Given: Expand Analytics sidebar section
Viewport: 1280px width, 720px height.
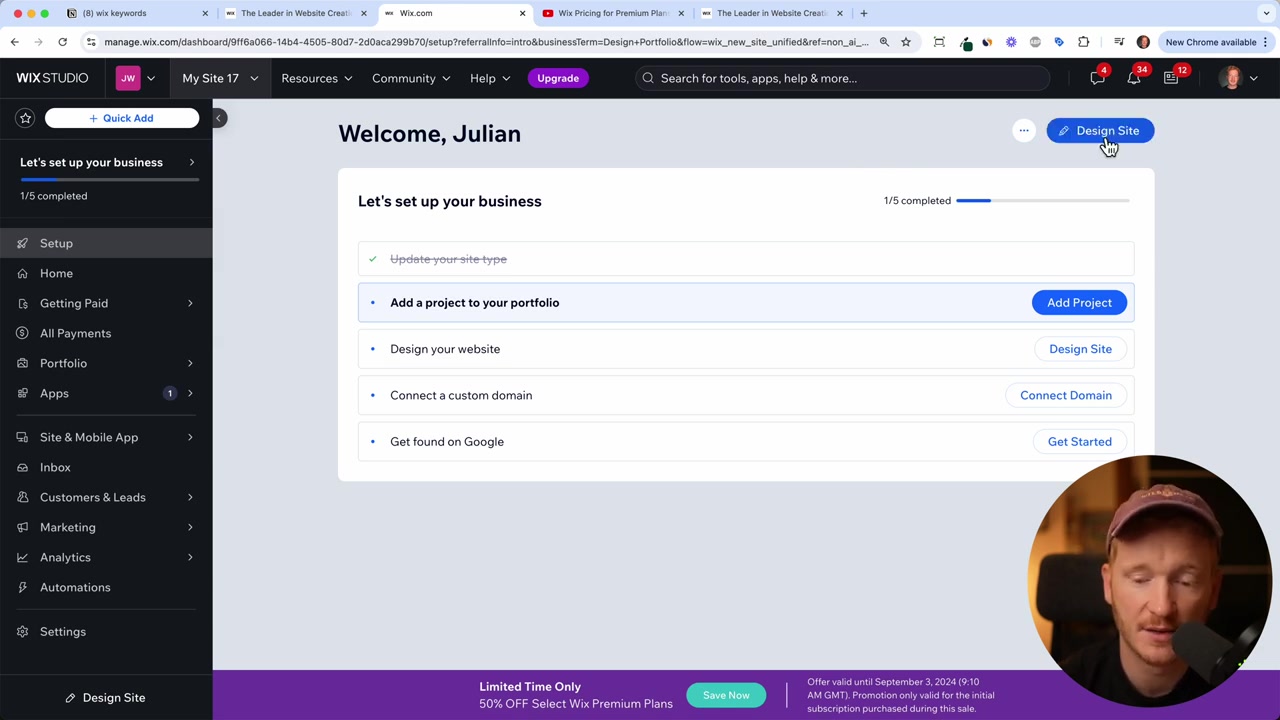Looking at the screenshot, I should click(106, 557).
